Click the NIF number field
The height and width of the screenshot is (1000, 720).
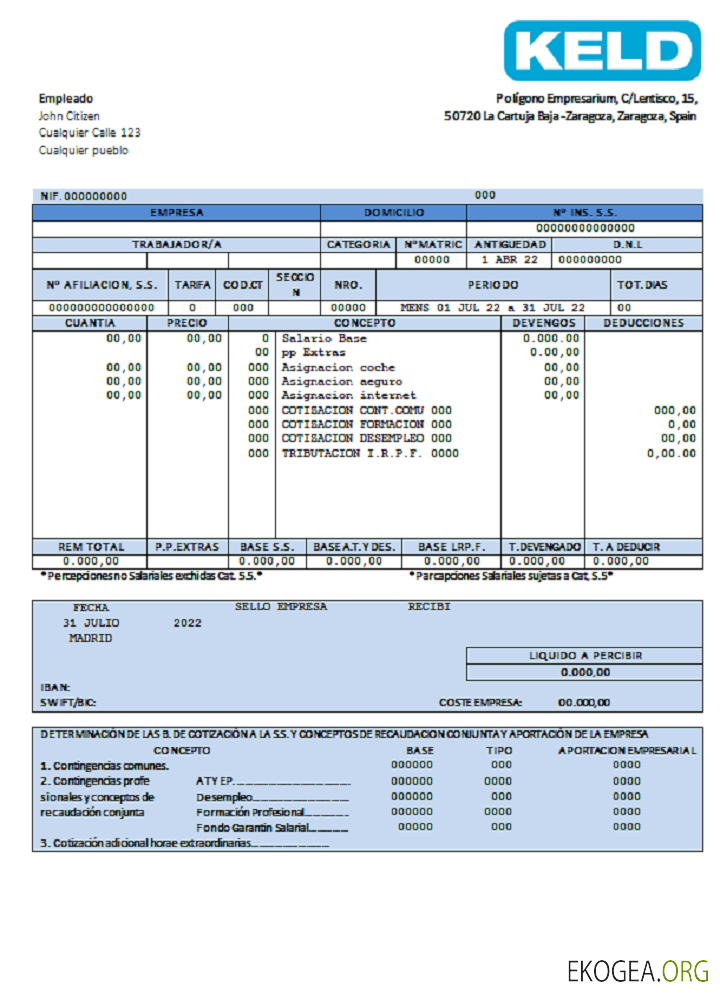coord(83,196)
